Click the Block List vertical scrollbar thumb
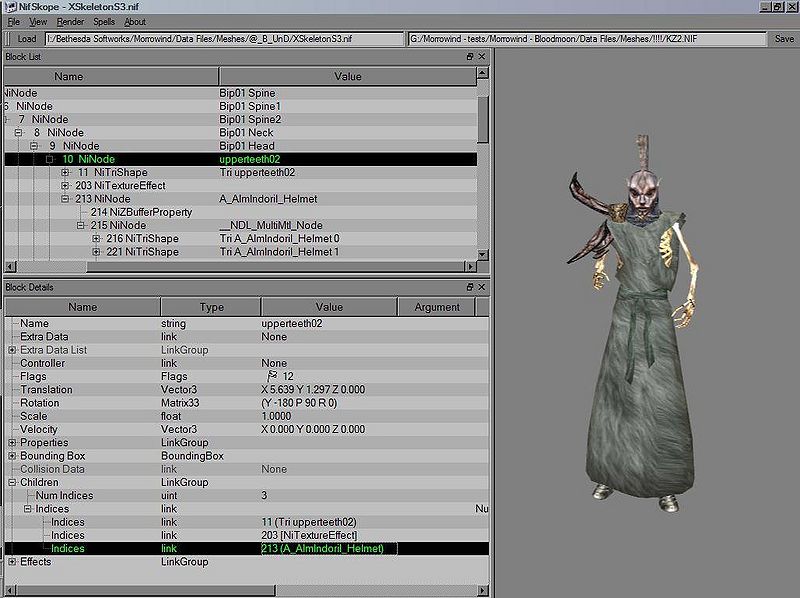 483,118
